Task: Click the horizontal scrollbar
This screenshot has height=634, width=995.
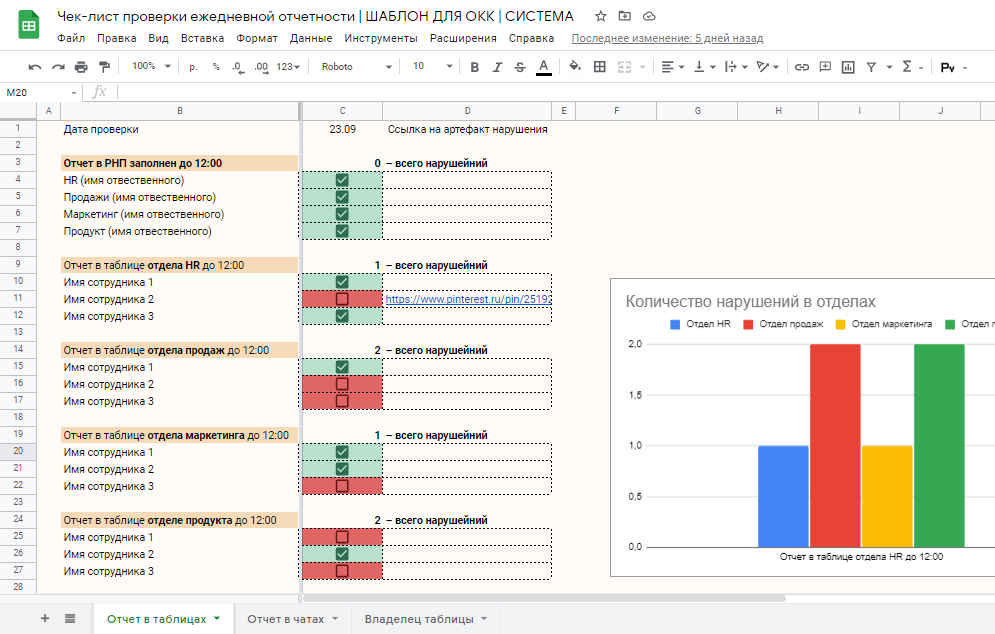Action: pos(544,598)
